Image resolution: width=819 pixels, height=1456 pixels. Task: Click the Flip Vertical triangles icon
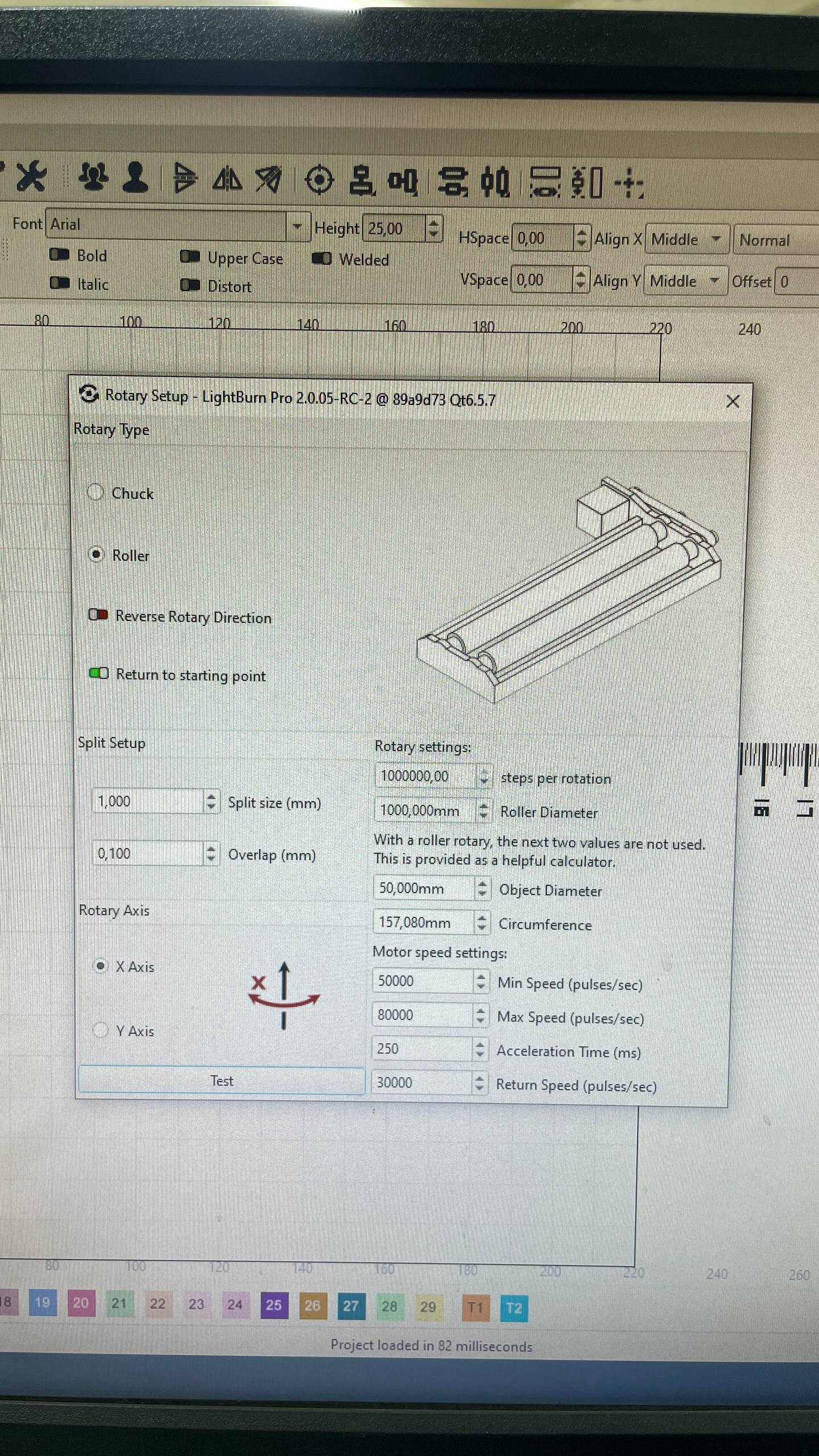(x=184, y=179)
